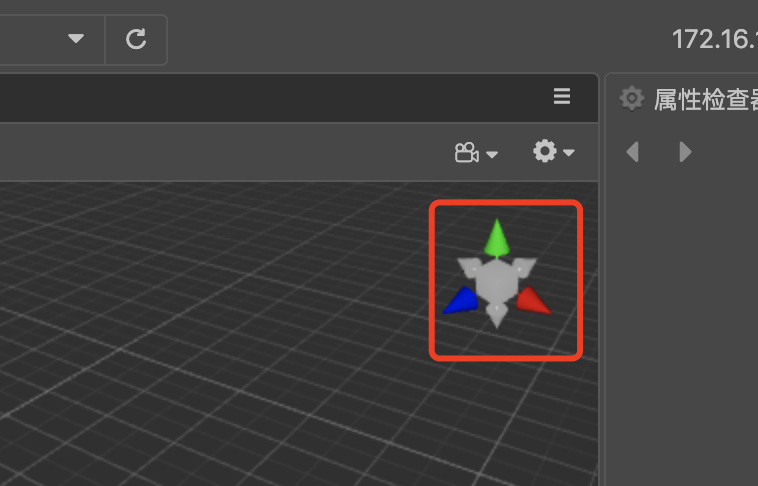Image resolution: width=758 pixels, height=486 pixels.
Task: Click the refresh button in top toolbar
Action: [136, 40]
